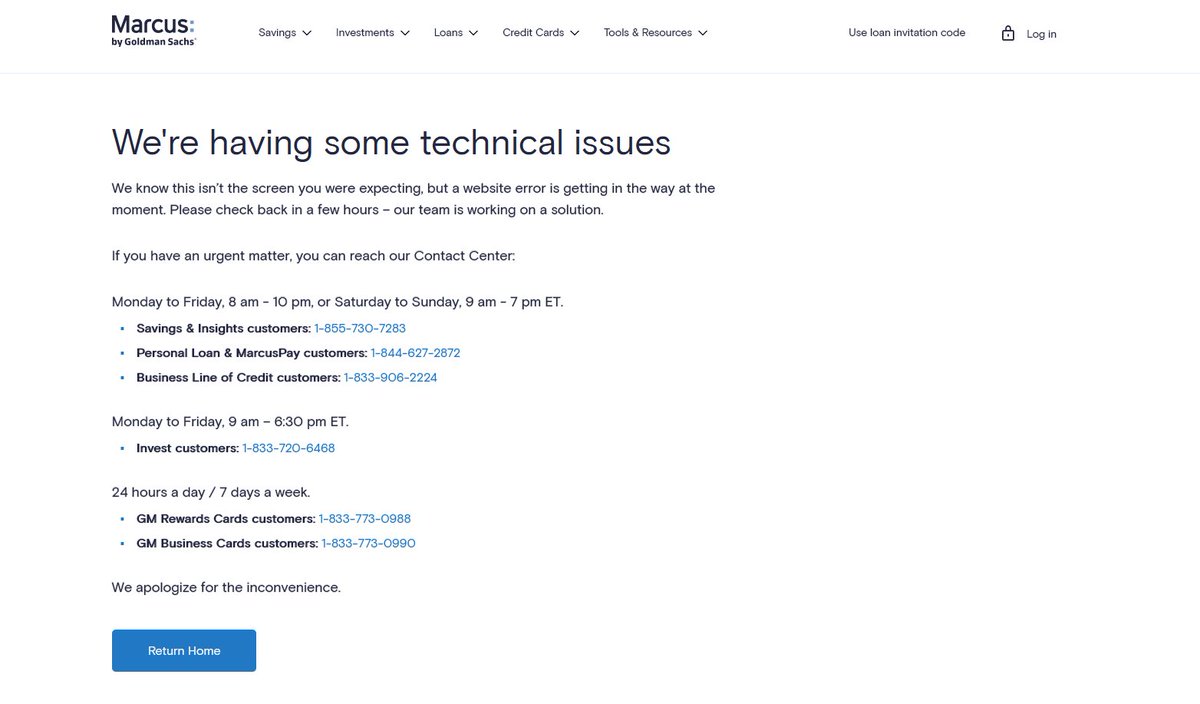Open the Savings menu label
The height and width of the screenshot is (704, 1200).
[x=277, y=33]
